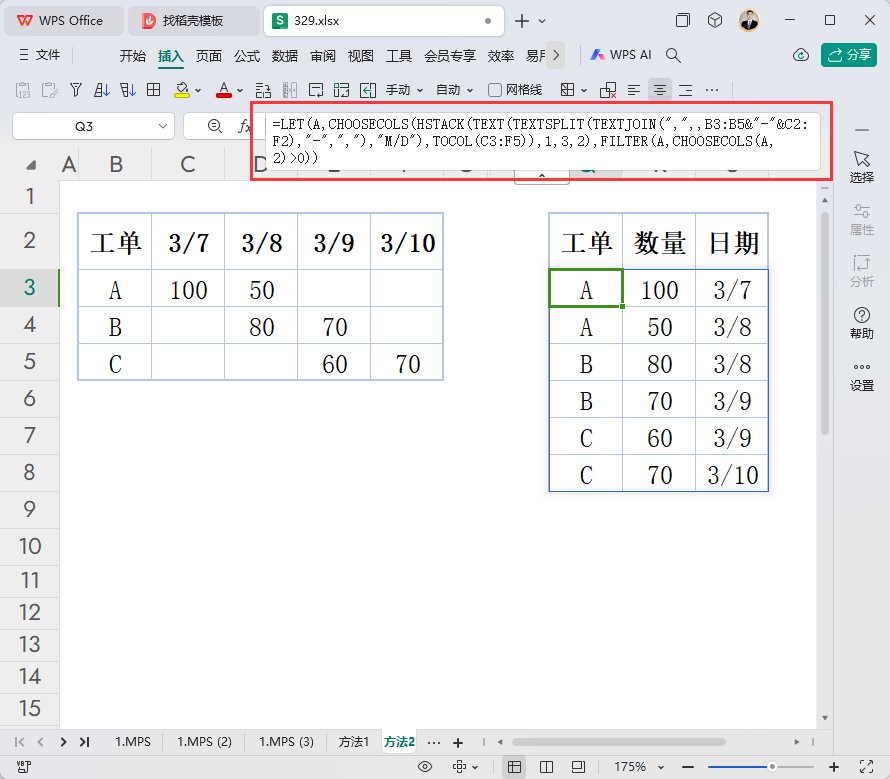Collapse the formula bar with chevron
The width and height of the screenshot is (890, 779).
(x=542, y=176)
